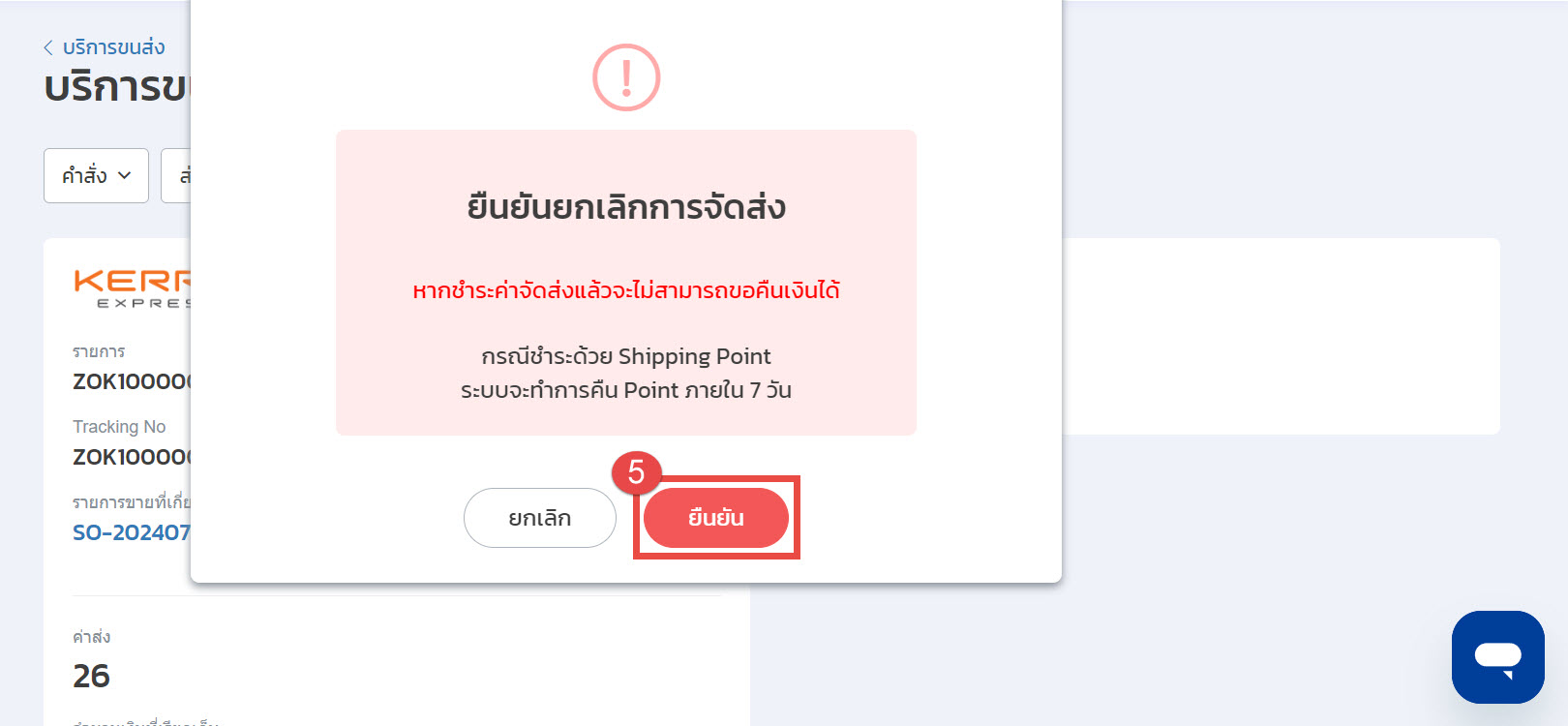
Task: Click the shipping cost value 26
Action: (x=92, y=676)
